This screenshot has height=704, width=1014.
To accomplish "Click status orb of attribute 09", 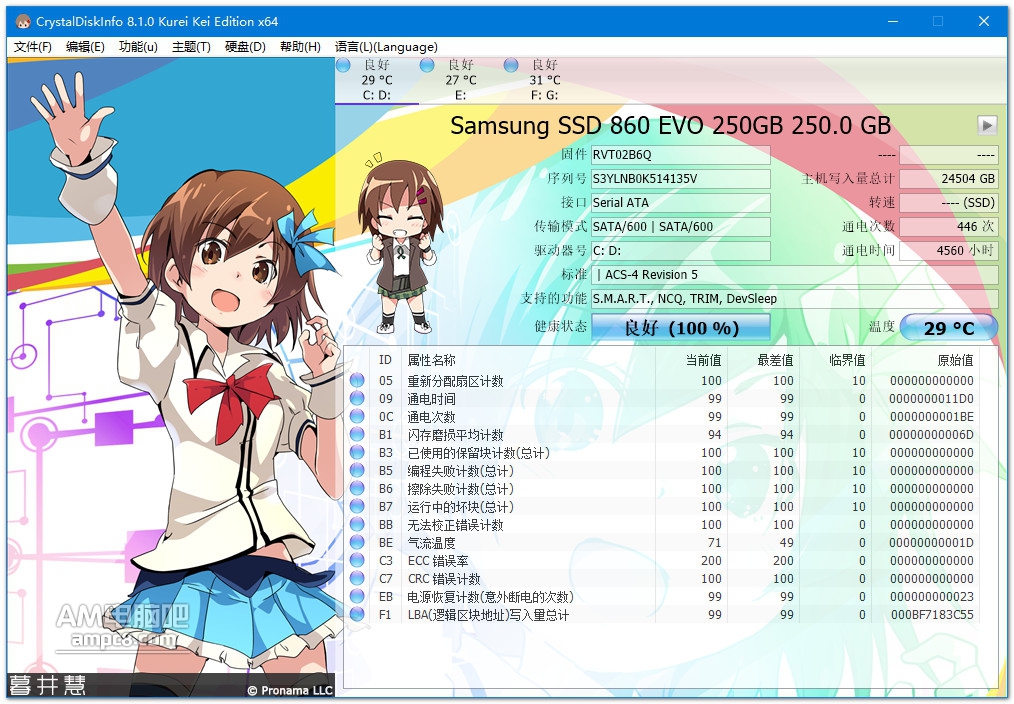I will pos(357,398).
